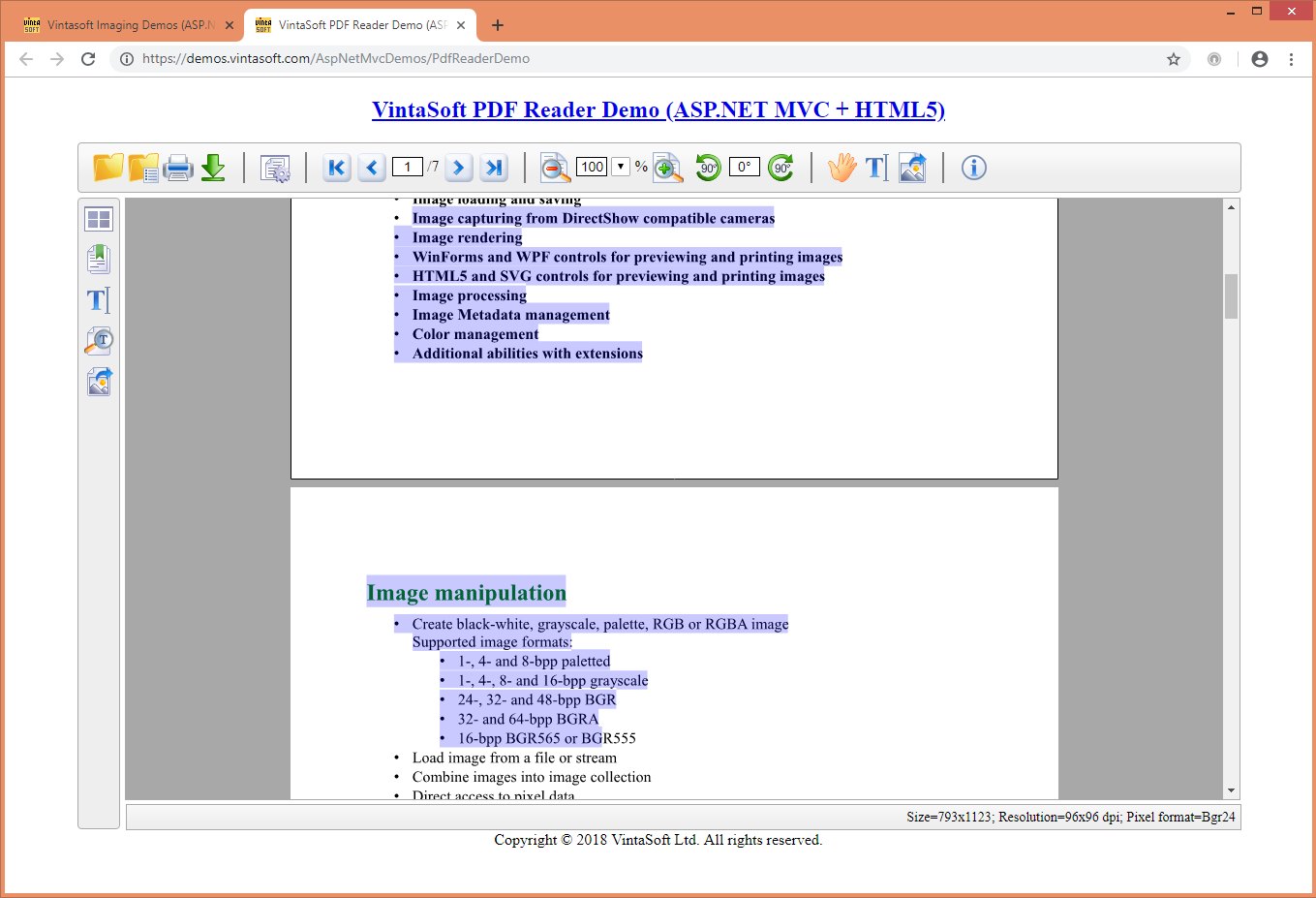
Task: Go forward in browser history
Action: [57, 59]
